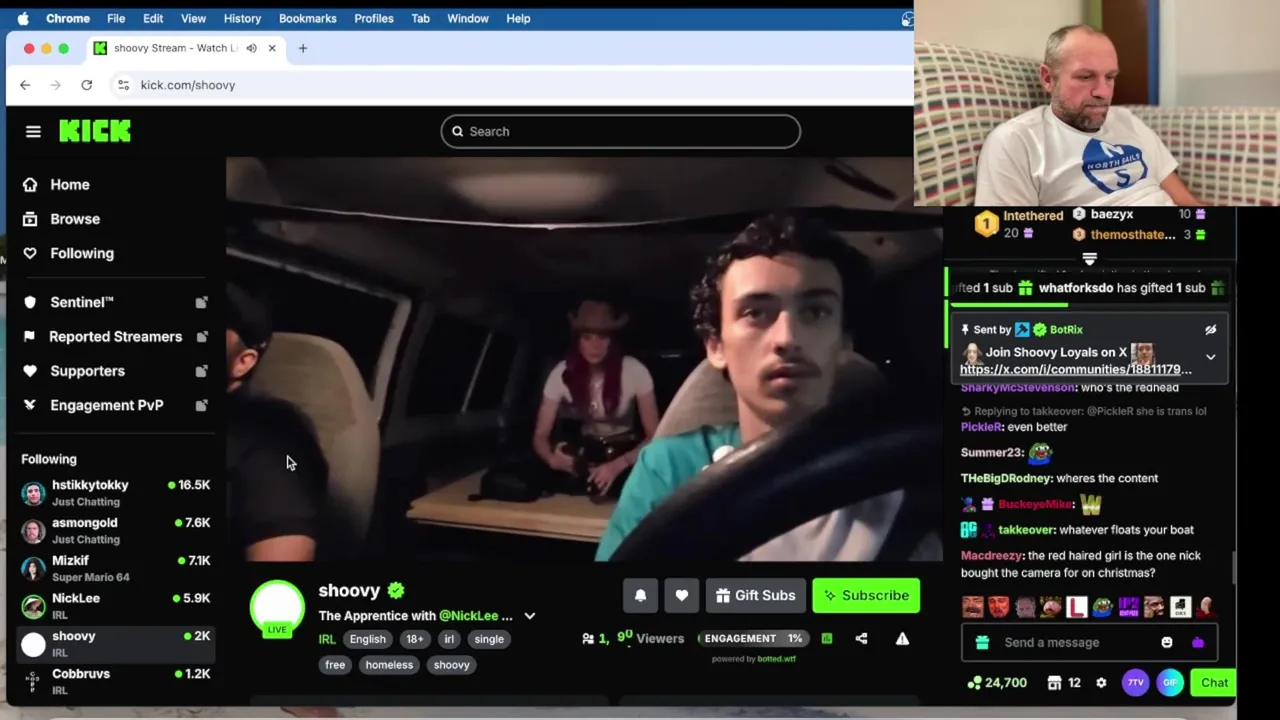This screenshot has height=720, width=1280.
Task: Click the green Chat send button
Action: 1214,682
